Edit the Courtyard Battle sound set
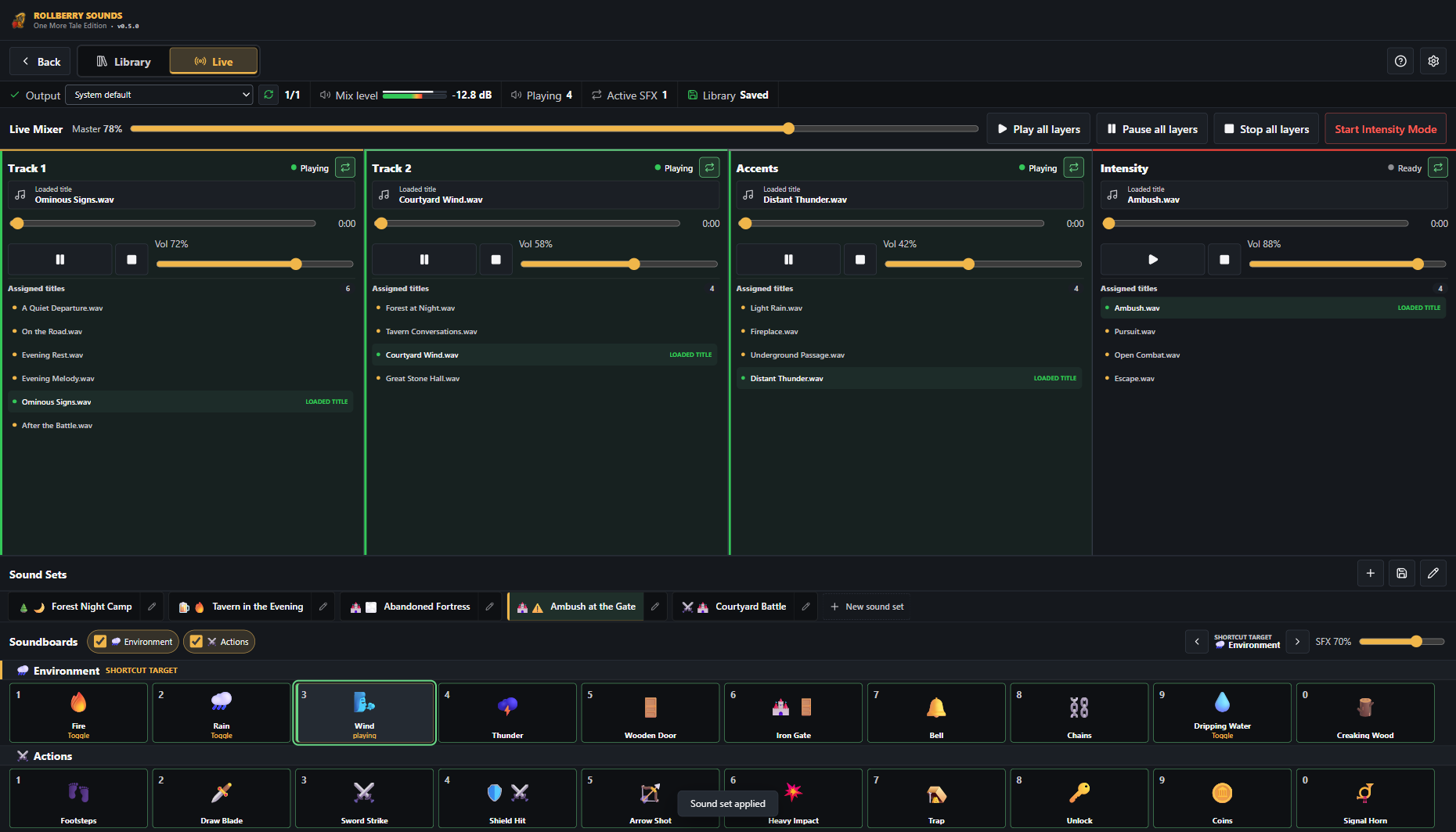The height and width of the screenshot is (832, 1456). click(805, 607)
